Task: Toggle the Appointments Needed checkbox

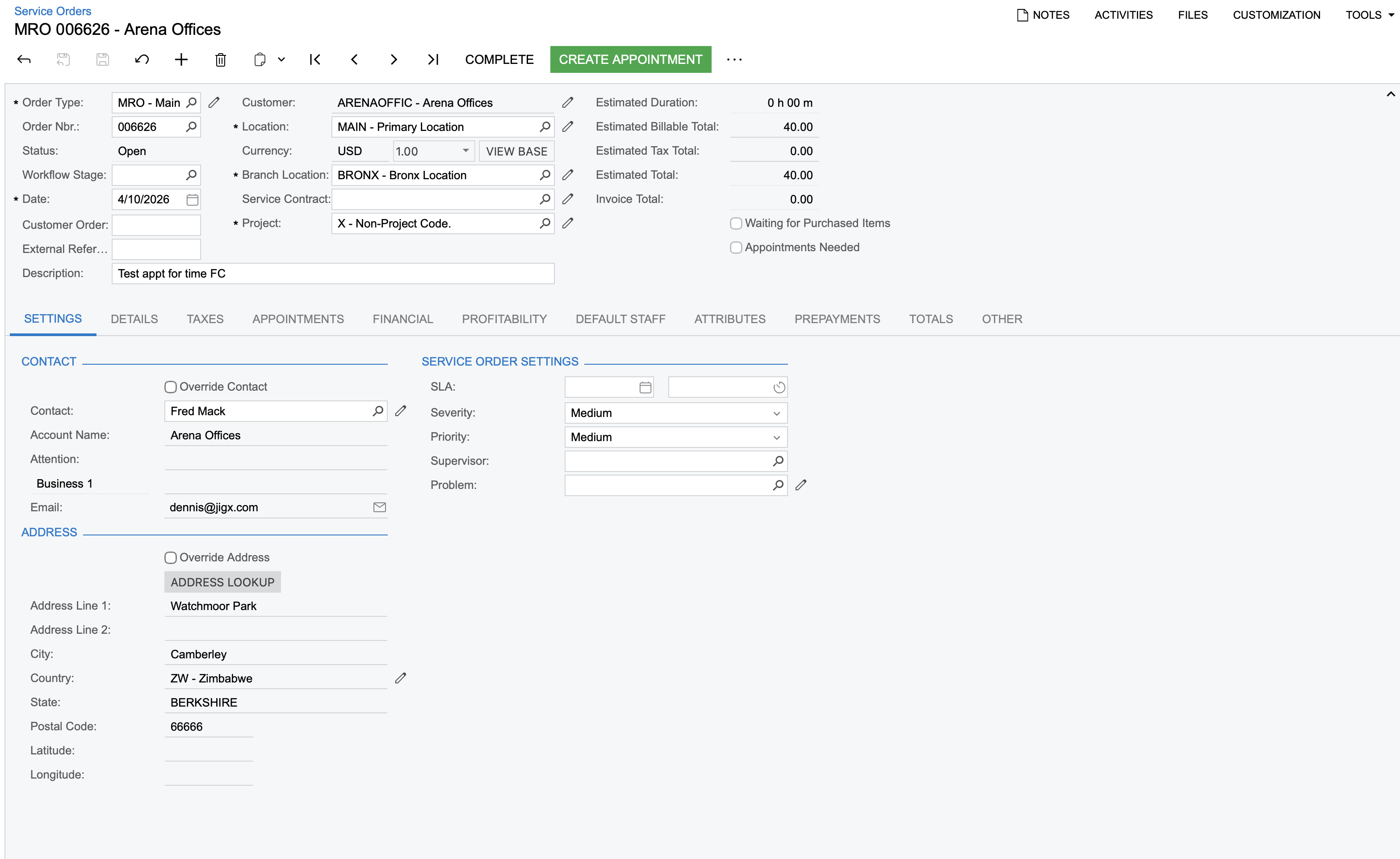Action: [735, 247]
